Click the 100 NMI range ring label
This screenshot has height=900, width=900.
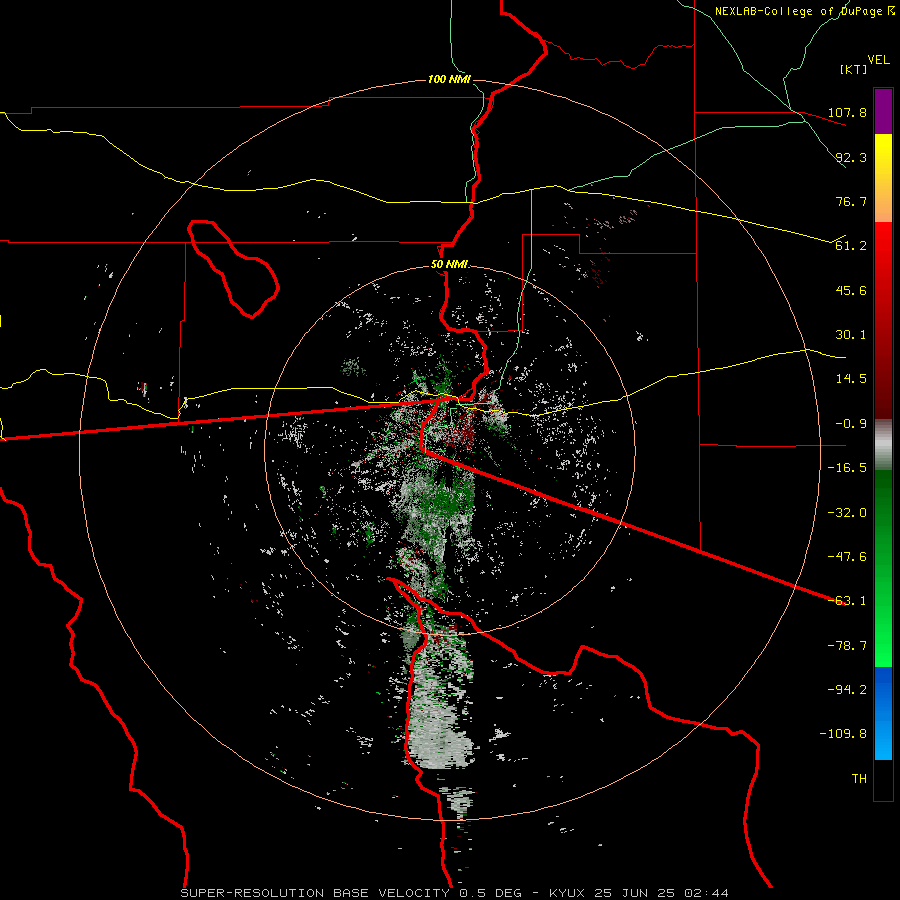[449, 79]
